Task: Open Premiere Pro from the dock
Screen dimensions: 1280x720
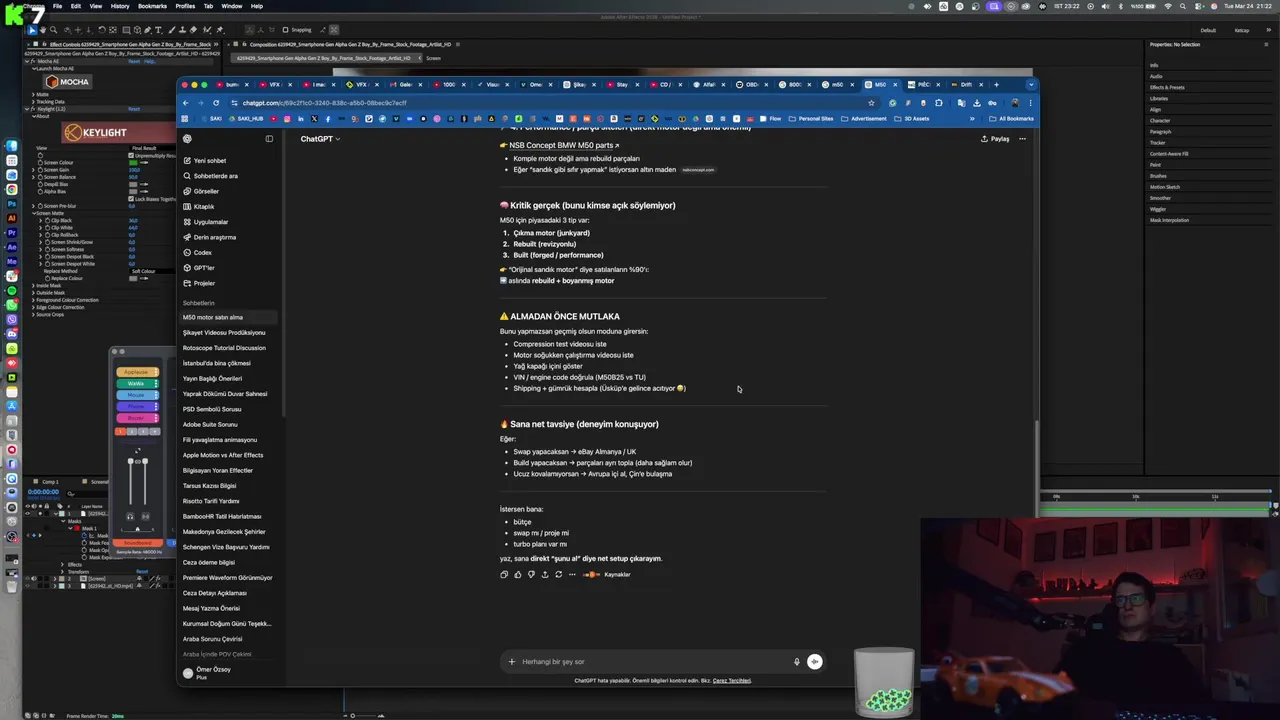Action: 12,232
